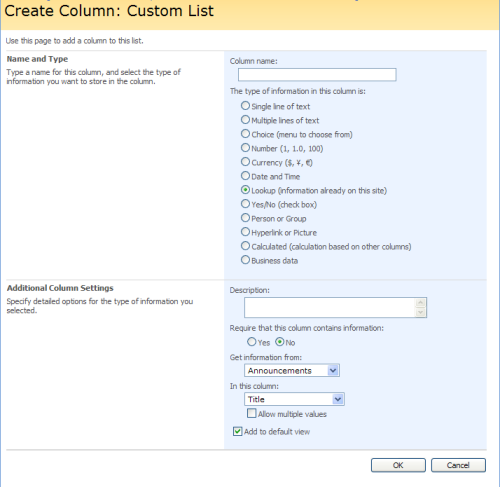Select the Currency radio option
This screenshot has width=500, height=487.
tap(245, 162)
